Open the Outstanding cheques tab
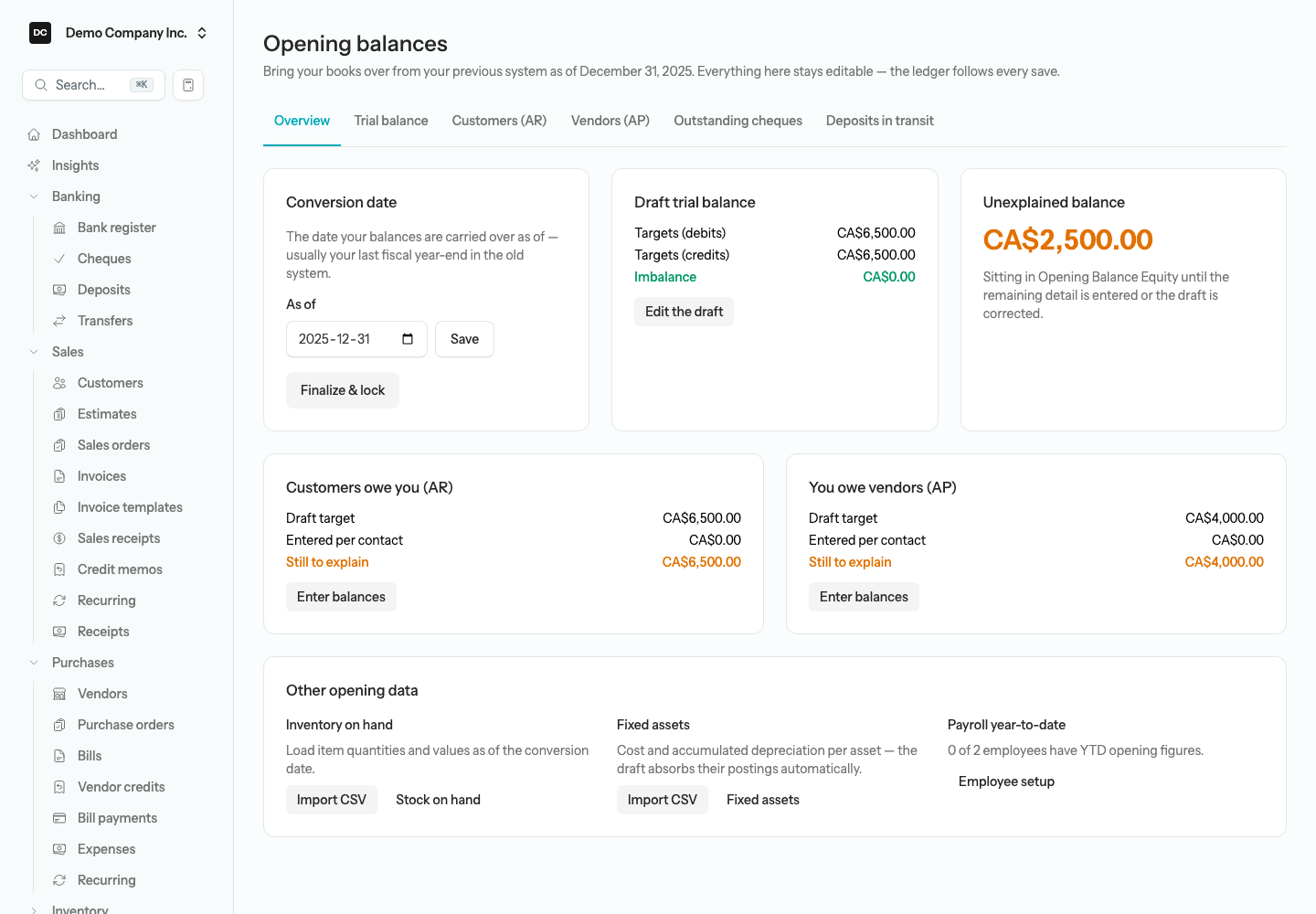 pos(738,121)
